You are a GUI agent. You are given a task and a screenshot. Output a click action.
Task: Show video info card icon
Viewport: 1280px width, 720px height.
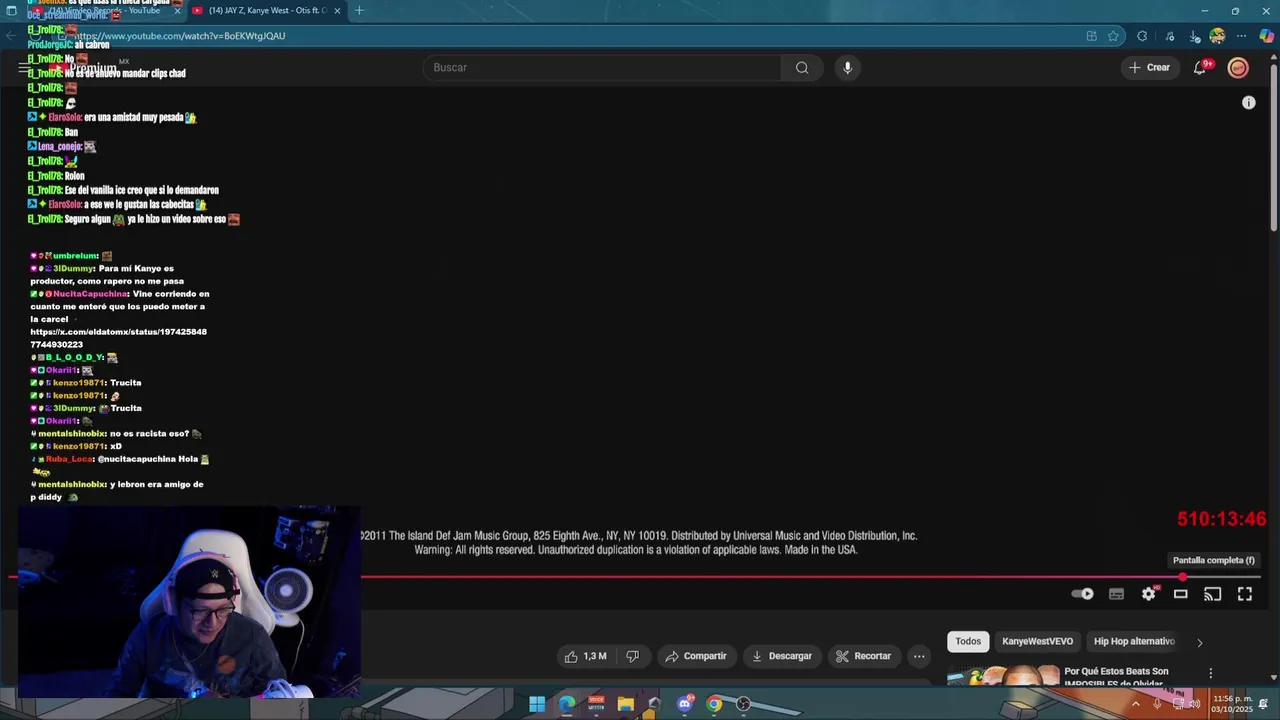(1248, 102)
